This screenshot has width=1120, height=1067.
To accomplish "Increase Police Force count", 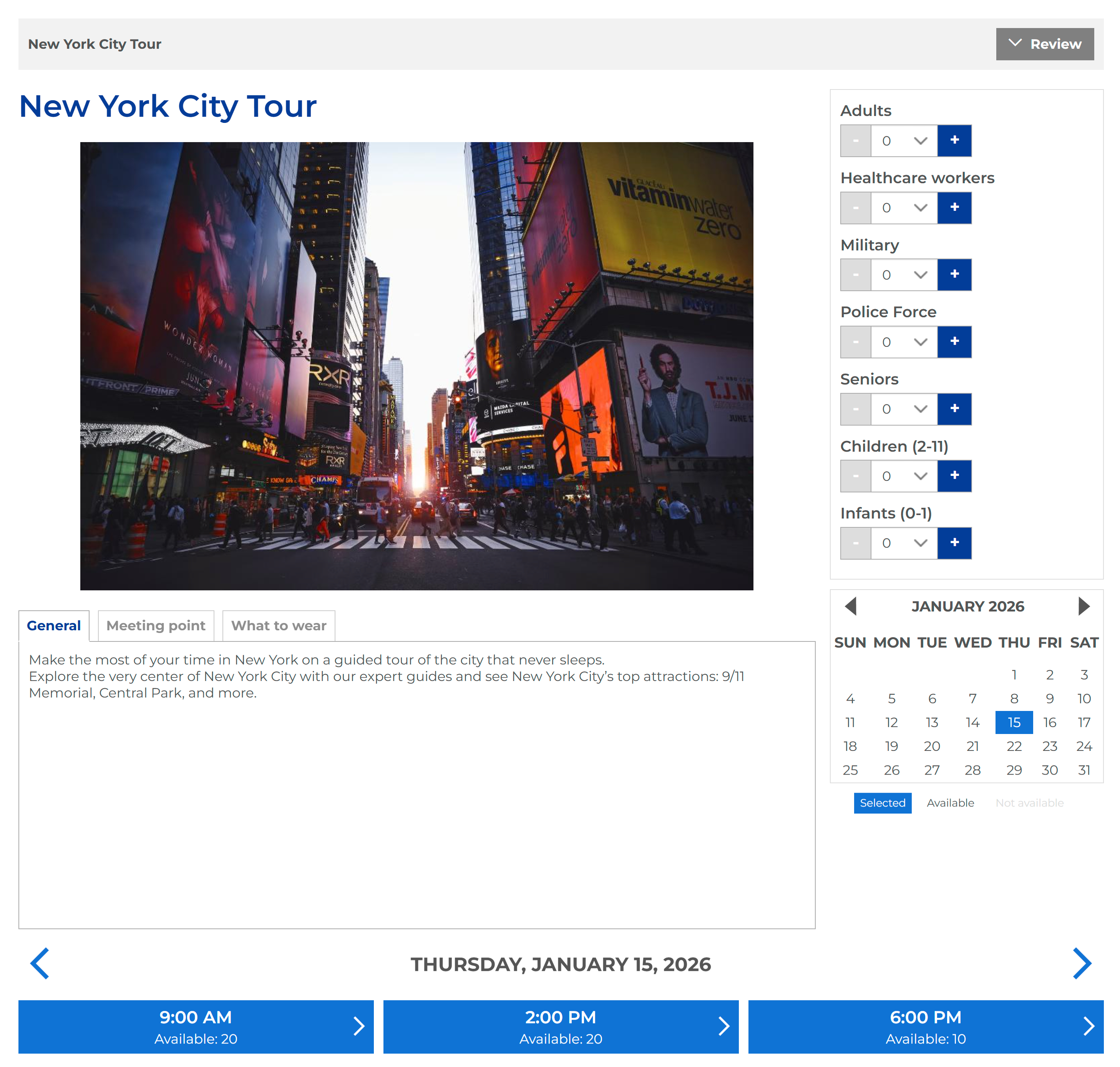I will (954, 342).
